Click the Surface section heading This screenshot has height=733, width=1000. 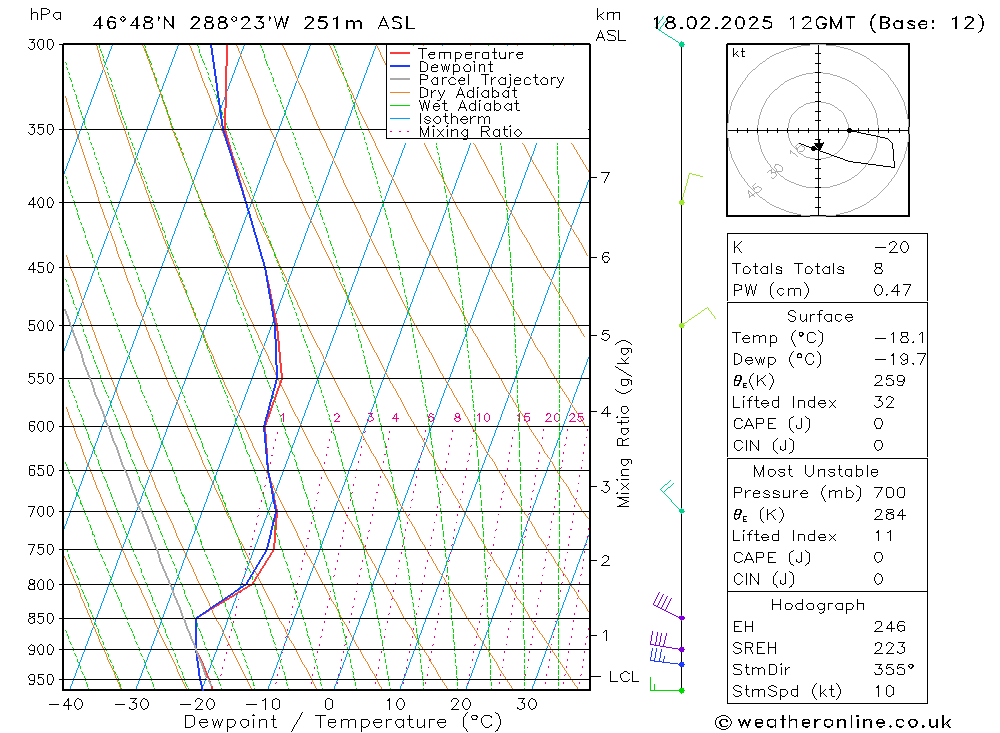click(x=820, y=316)
